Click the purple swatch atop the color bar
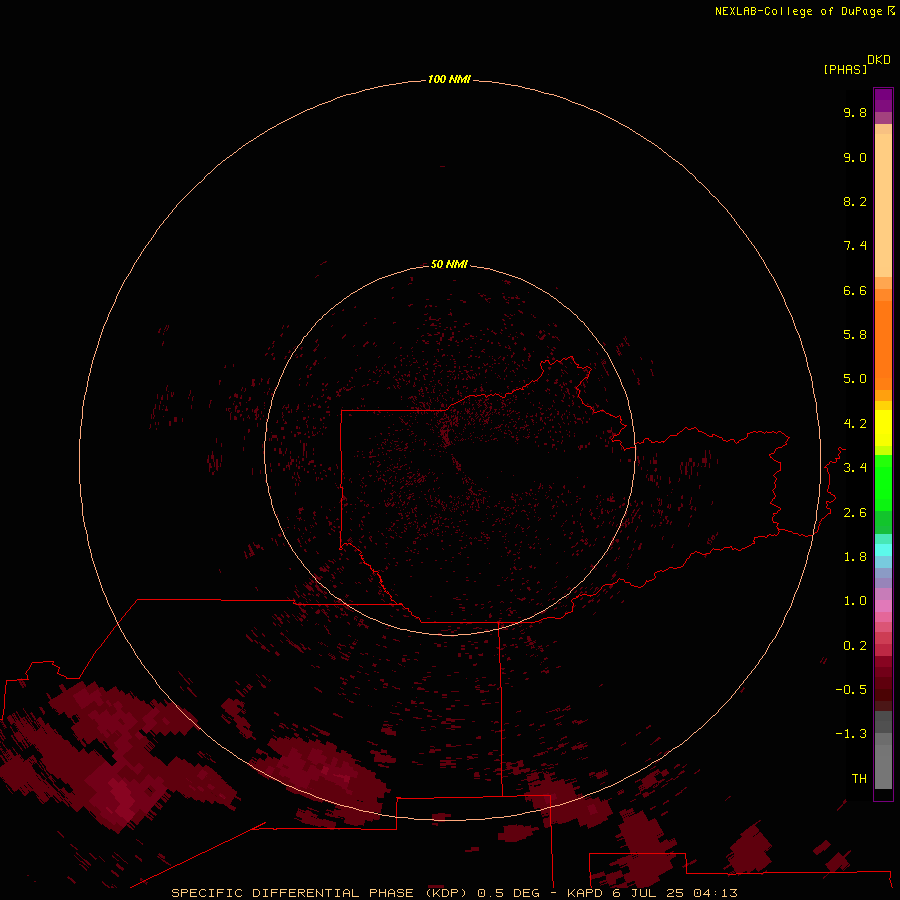The height and width of the screenshot is (900, 900). click(883, 100)
